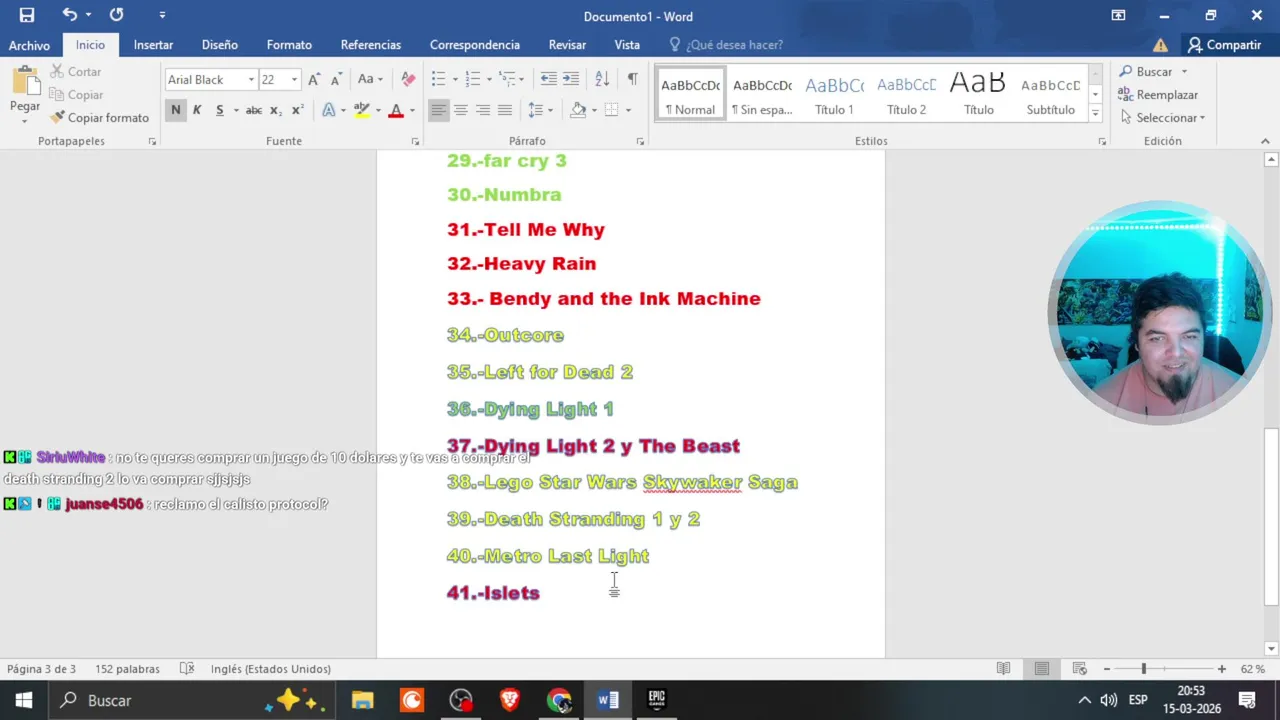Apply subscript formatting
This screenshot has height=720, width=1280.
click(276, 110)
